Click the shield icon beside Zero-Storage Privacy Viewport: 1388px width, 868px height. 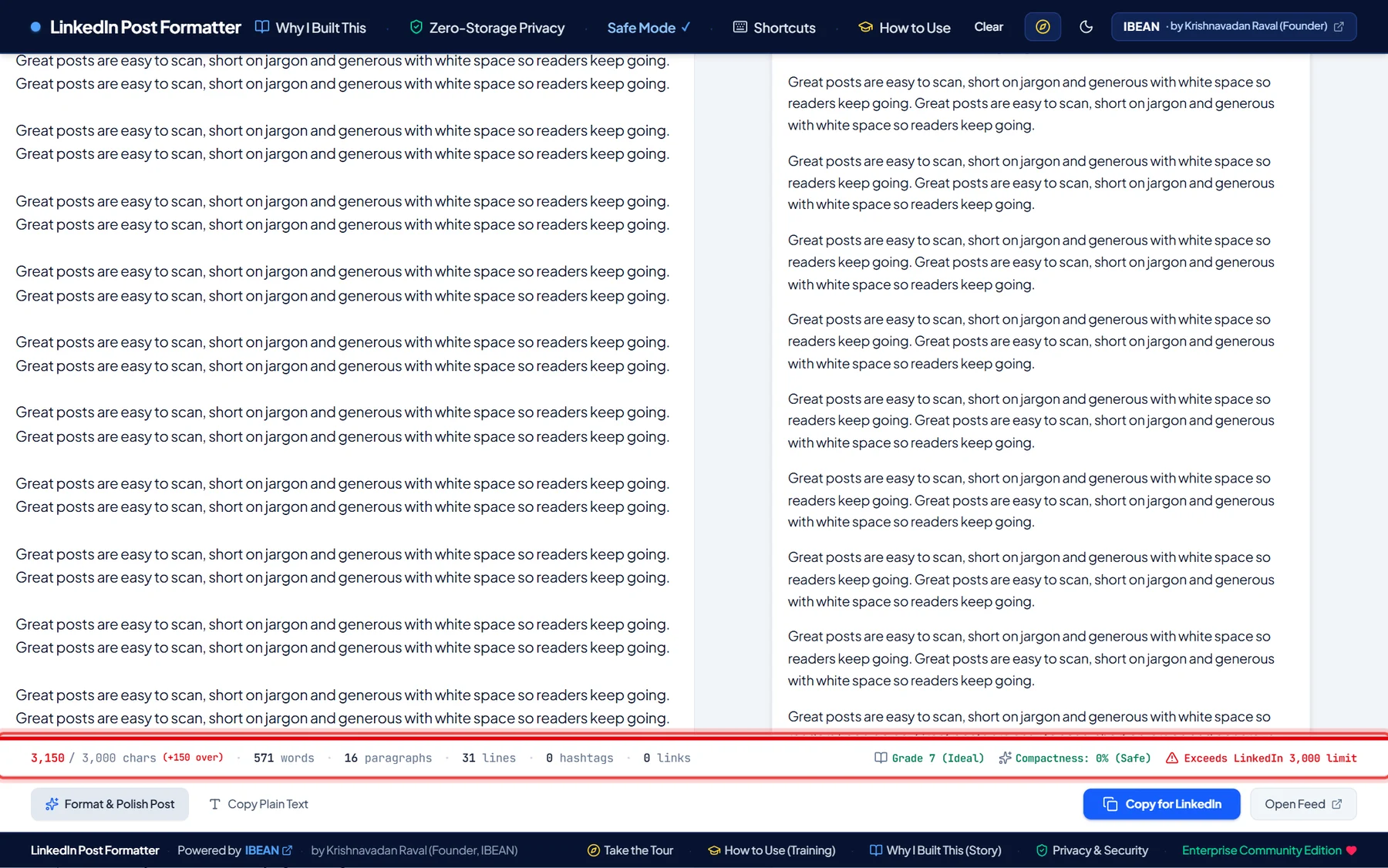416,27
